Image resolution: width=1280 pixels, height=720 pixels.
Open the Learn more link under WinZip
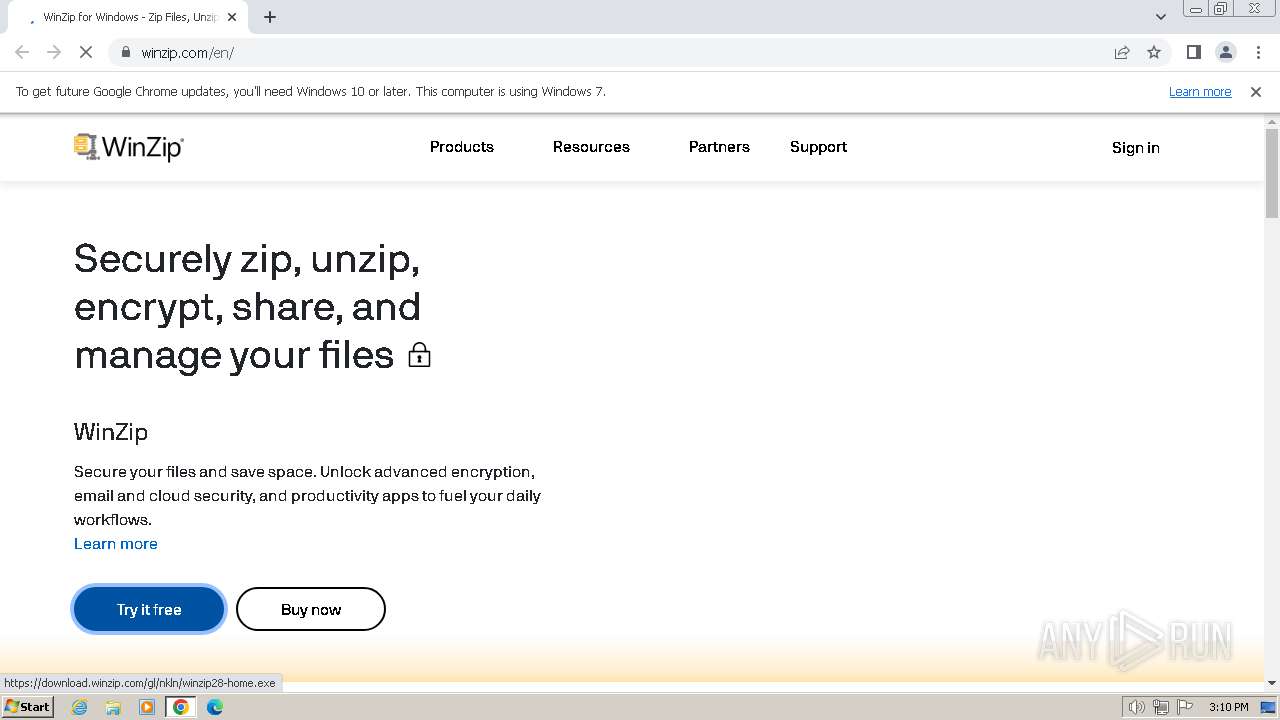pos(116,544)
